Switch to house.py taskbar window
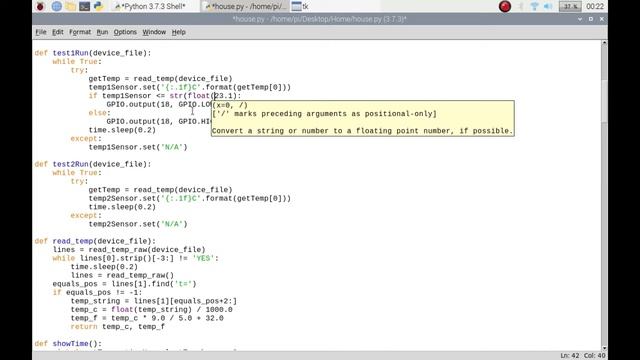This screenshot has height=360, width=640. point(246,6)
